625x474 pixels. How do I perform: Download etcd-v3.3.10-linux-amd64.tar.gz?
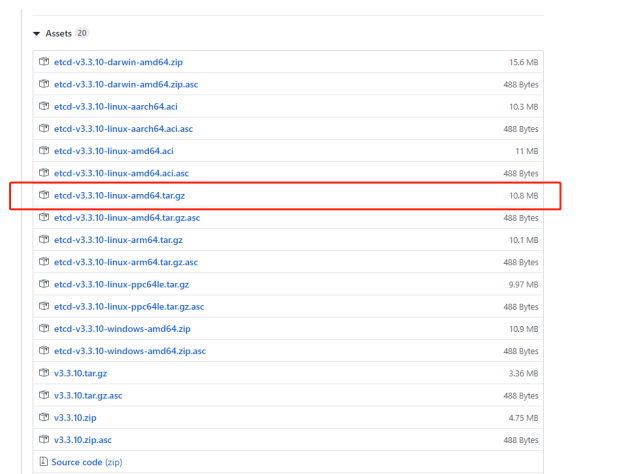pyautogui.click(x=120, y=196)
